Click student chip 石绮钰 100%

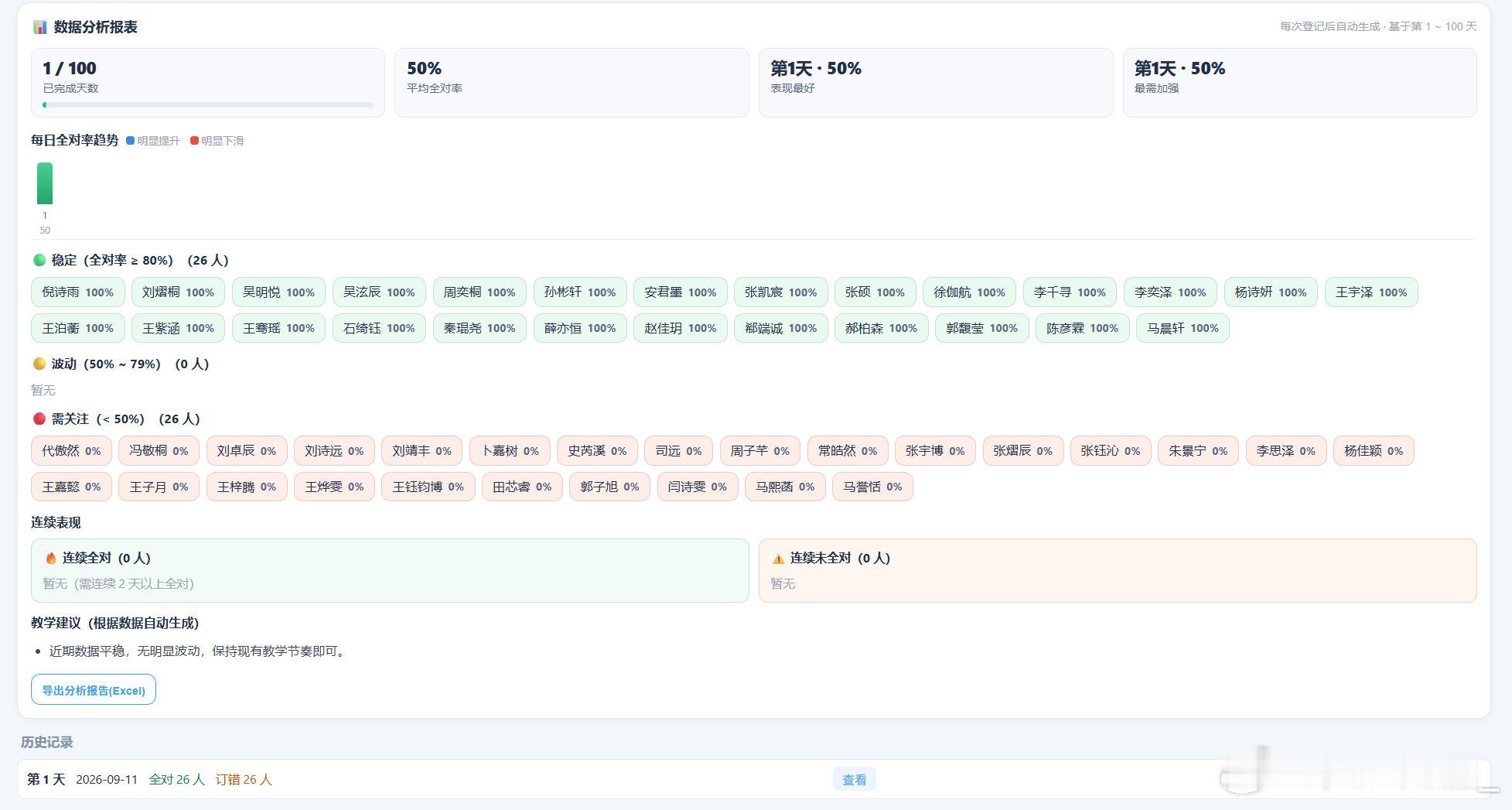(380, 328)
